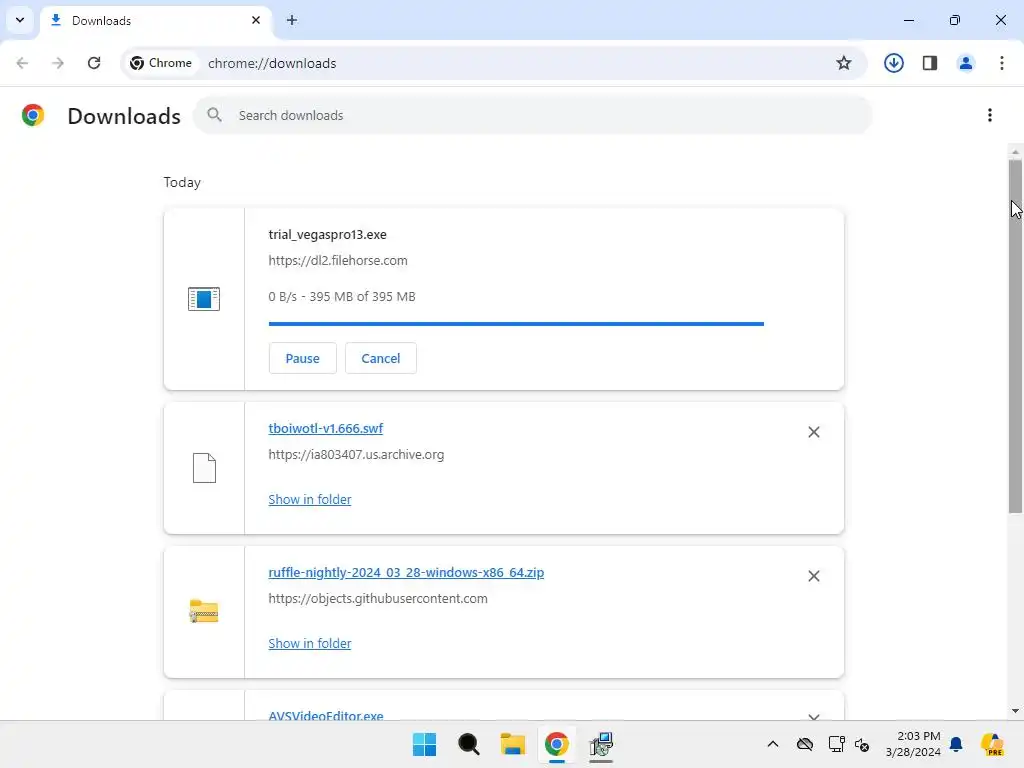Close the Downloads tab
This screenshot has height=768, width=1024.
pos(256,20)
